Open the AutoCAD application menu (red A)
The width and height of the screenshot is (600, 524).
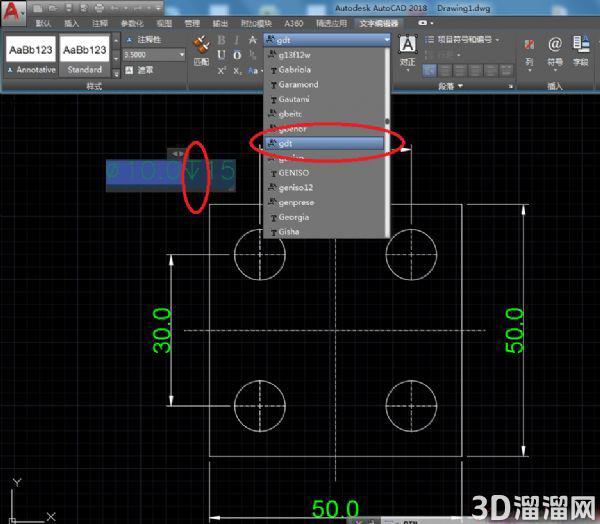(x=13, y=13)
